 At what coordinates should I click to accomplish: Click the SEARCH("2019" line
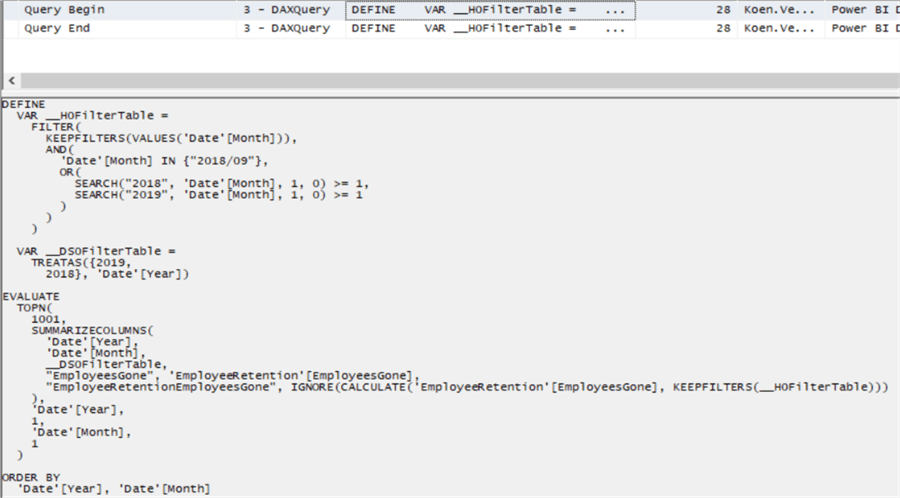(x=218, y=195)
